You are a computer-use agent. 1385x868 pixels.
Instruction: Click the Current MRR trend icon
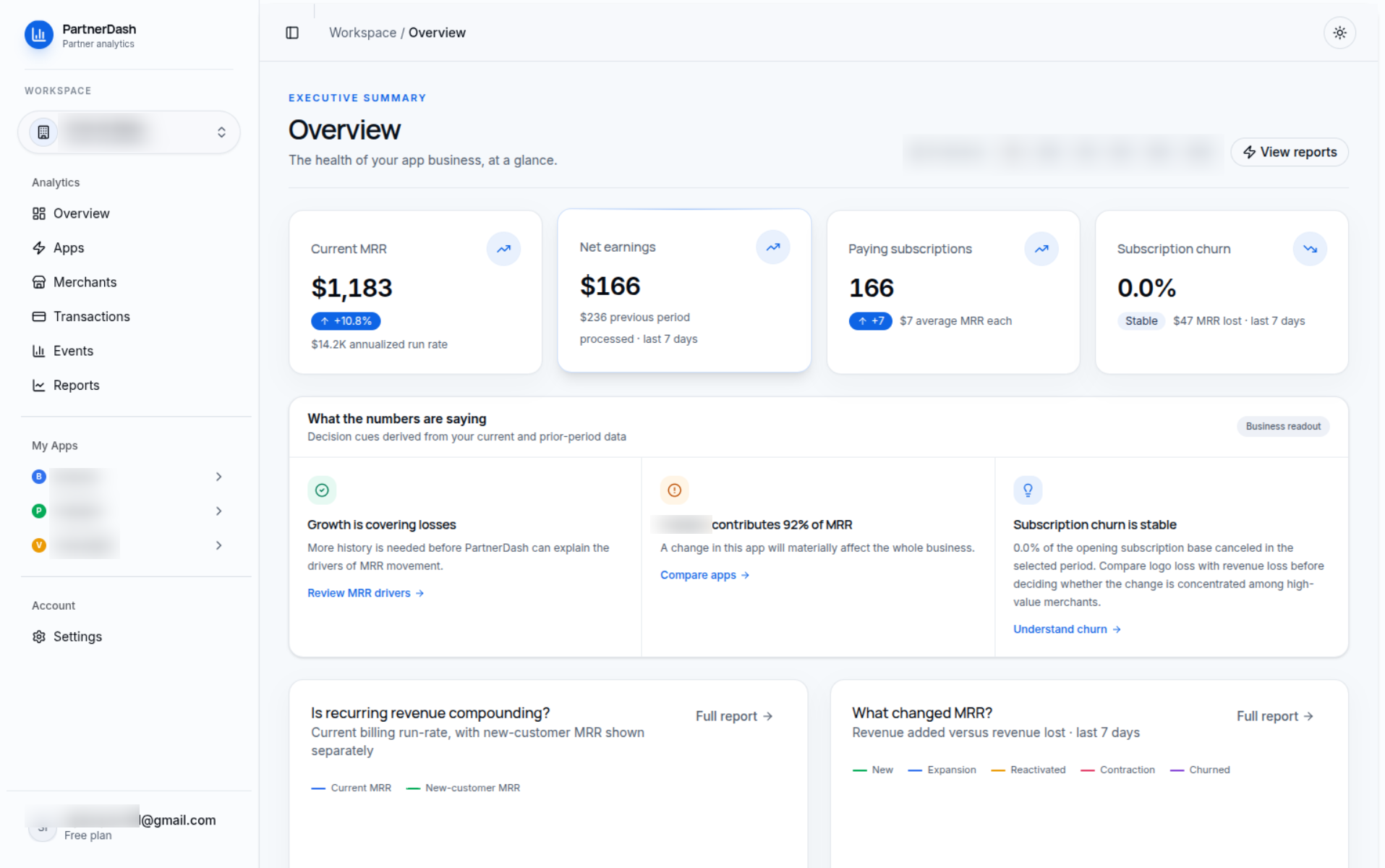(x=503, y=249)
